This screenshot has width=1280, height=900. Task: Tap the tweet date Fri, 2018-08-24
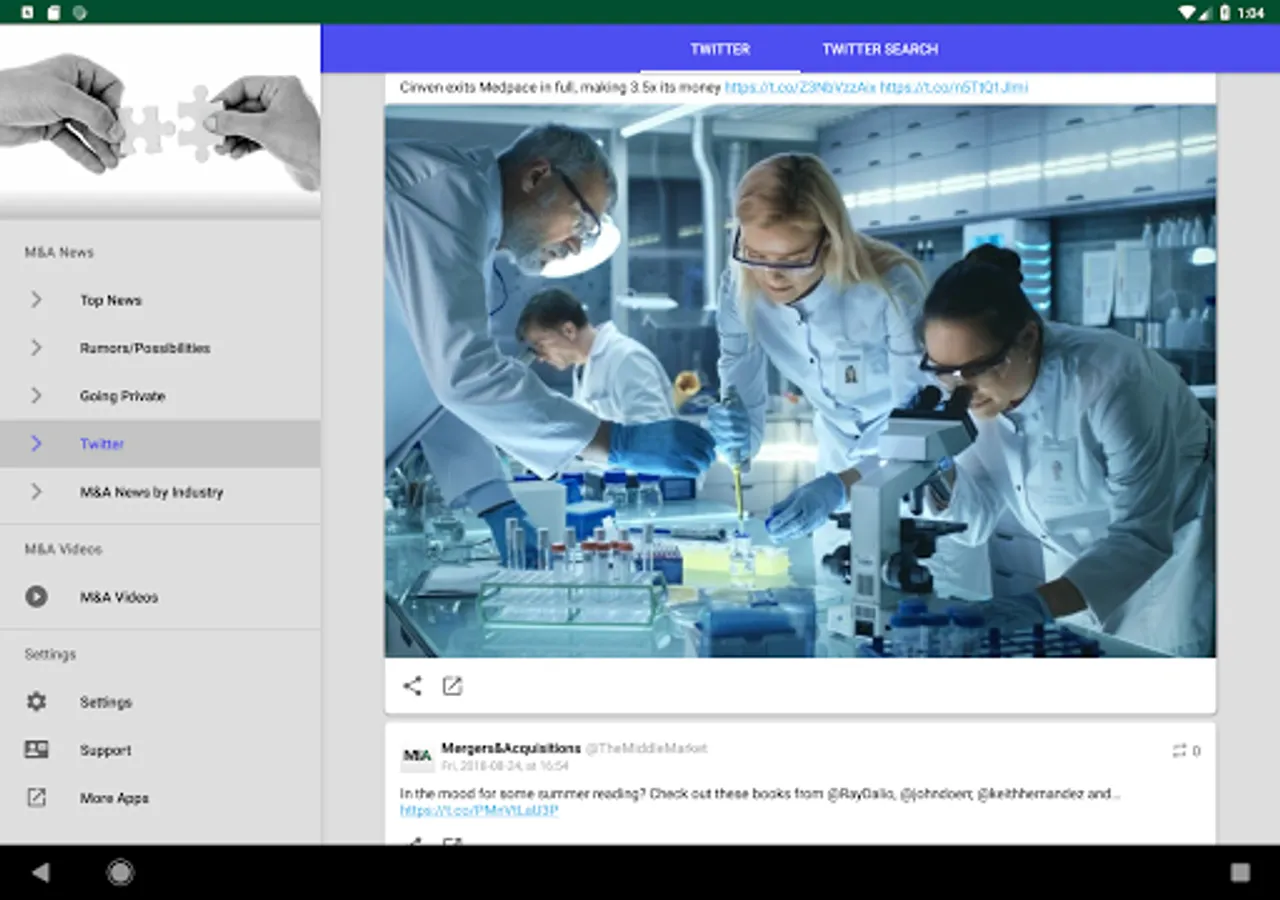505,766
